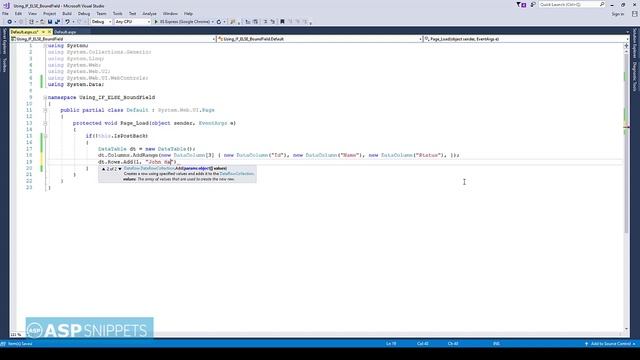Open the Build menu
Viewport: 640px width, 360px height.
coord(67,13)
